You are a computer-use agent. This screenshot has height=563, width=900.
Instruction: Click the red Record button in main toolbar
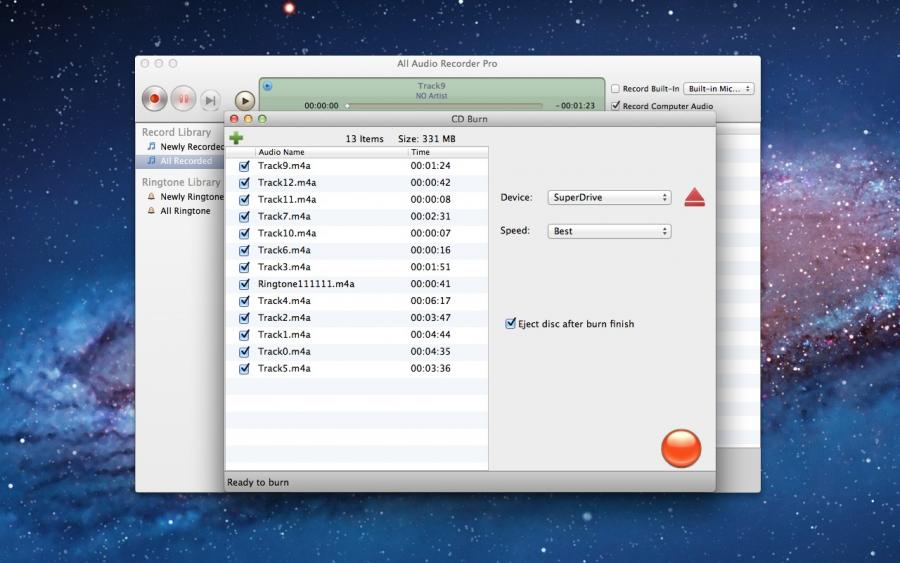pyautogui.click(x=154, y=99)
